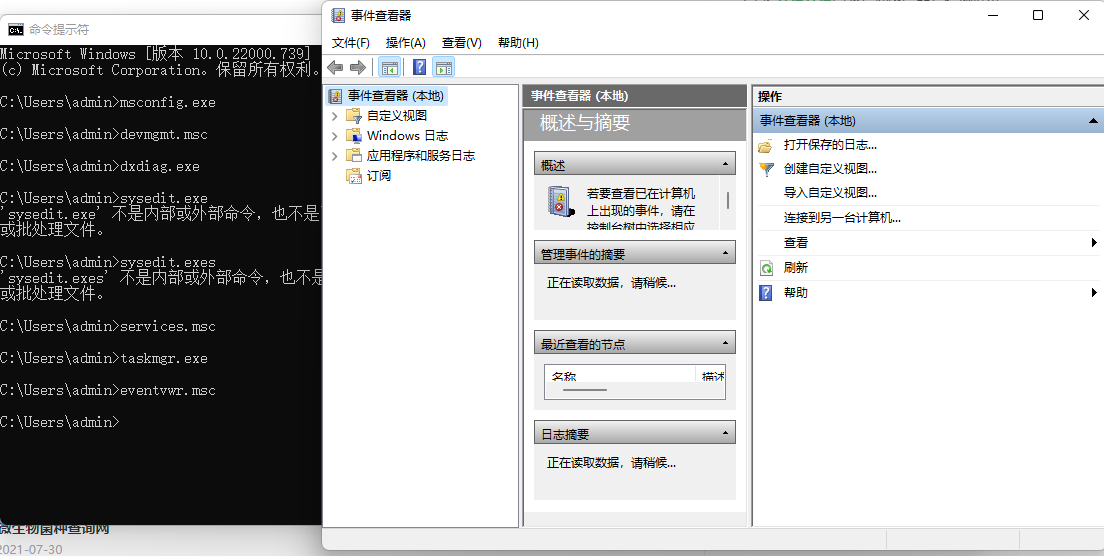The width and height of the screenshot is (1104, 556).
Task: Select the 自定义视图 tree label
Action: 396,115
